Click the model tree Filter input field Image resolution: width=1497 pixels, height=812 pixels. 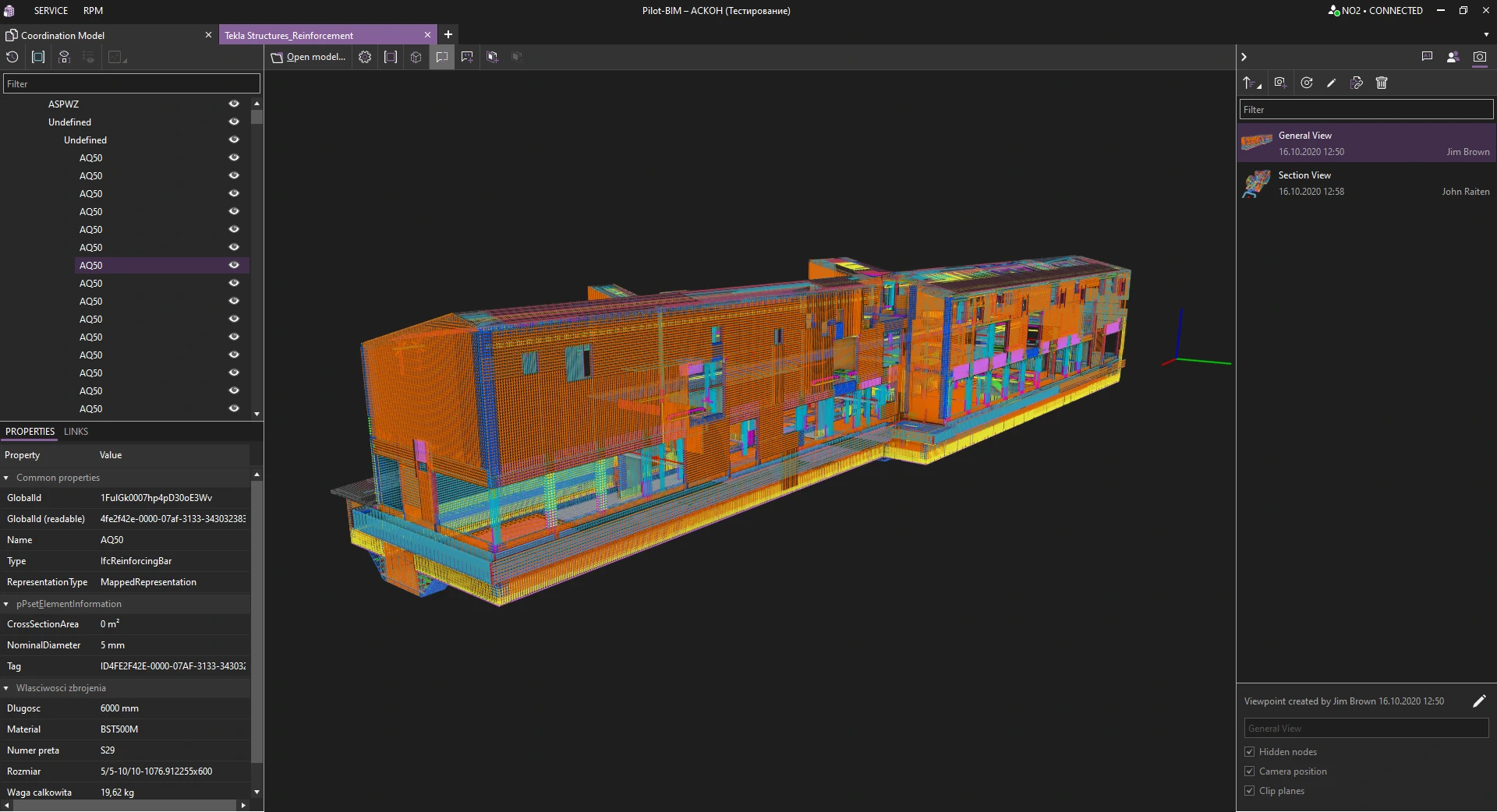[132, 84]
